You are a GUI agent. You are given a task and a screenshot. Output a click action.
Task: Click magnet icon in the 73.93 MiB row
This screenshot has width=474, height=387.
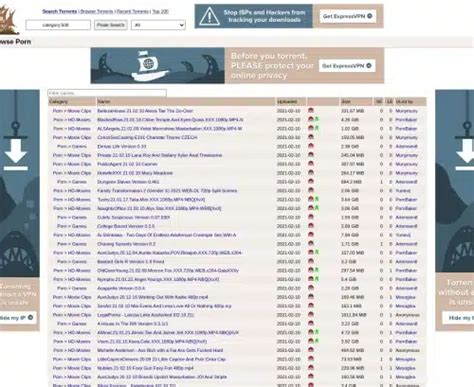click(x=311, y=359)
